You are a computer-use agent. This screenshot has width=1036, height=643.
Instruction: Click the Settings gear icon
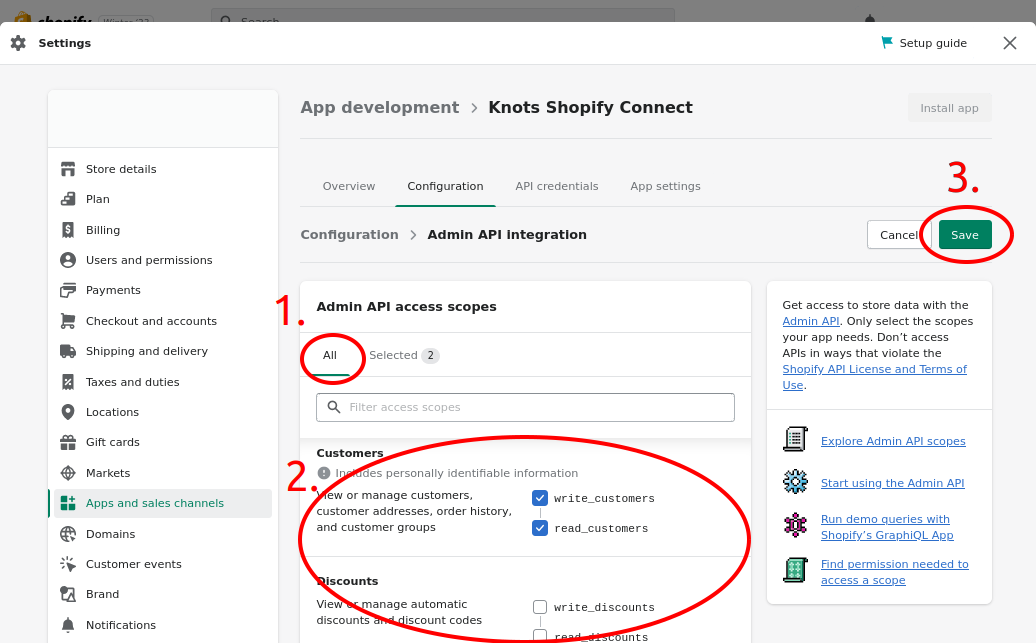coord(18,43)
